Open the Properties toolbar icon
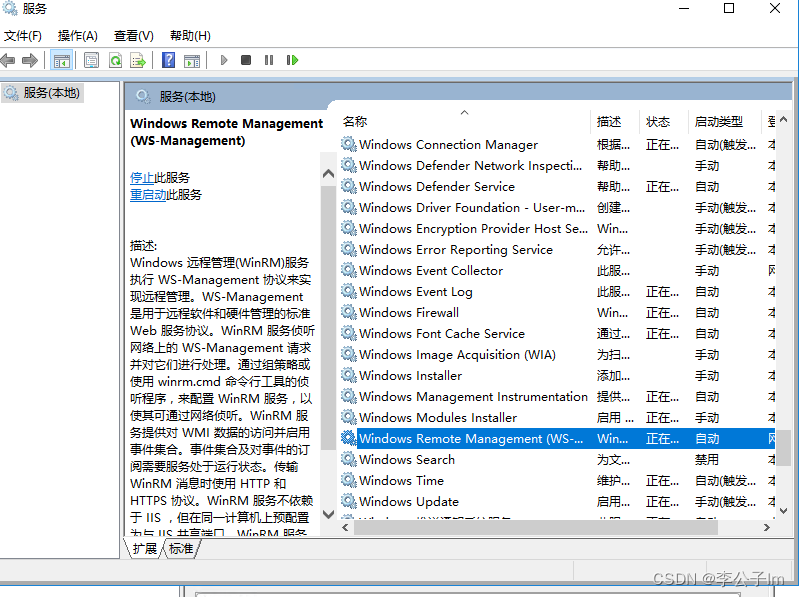Image resolution: width=799 pixels, height=597 pixels. tap(92, 61)
